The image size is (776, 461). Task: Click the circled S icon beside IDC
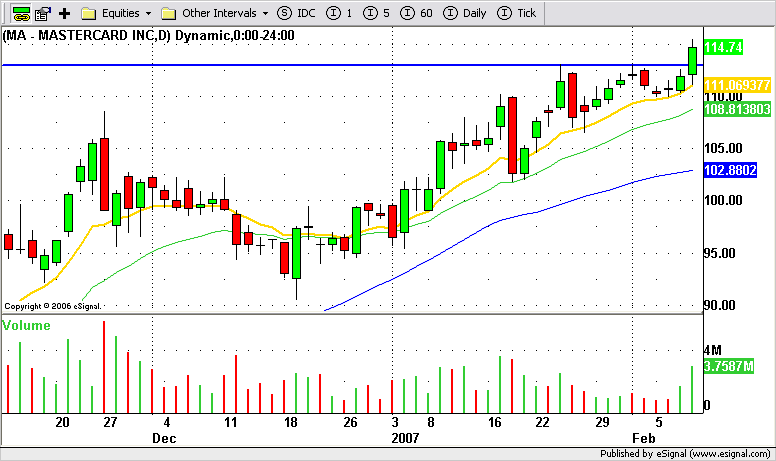284,13
